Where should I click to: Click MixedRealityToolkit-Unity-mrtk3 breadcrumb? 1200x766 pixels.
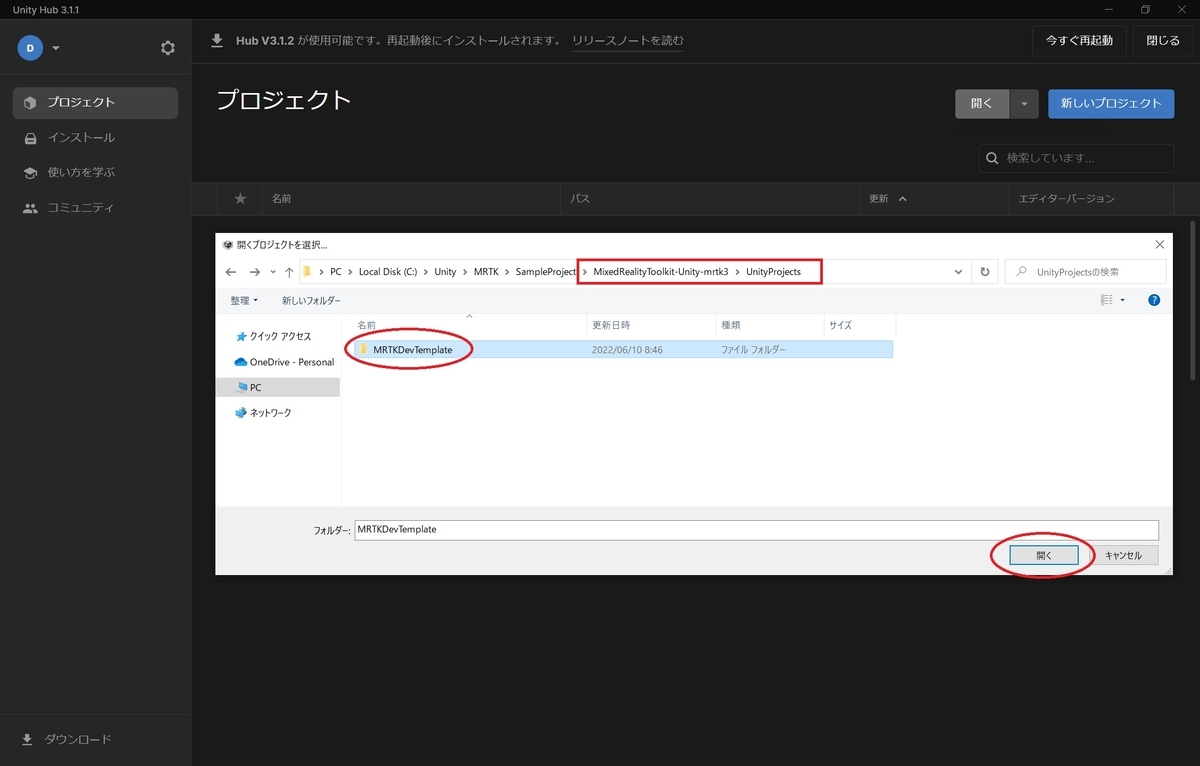pyautogui.click(x=662, y=272)
